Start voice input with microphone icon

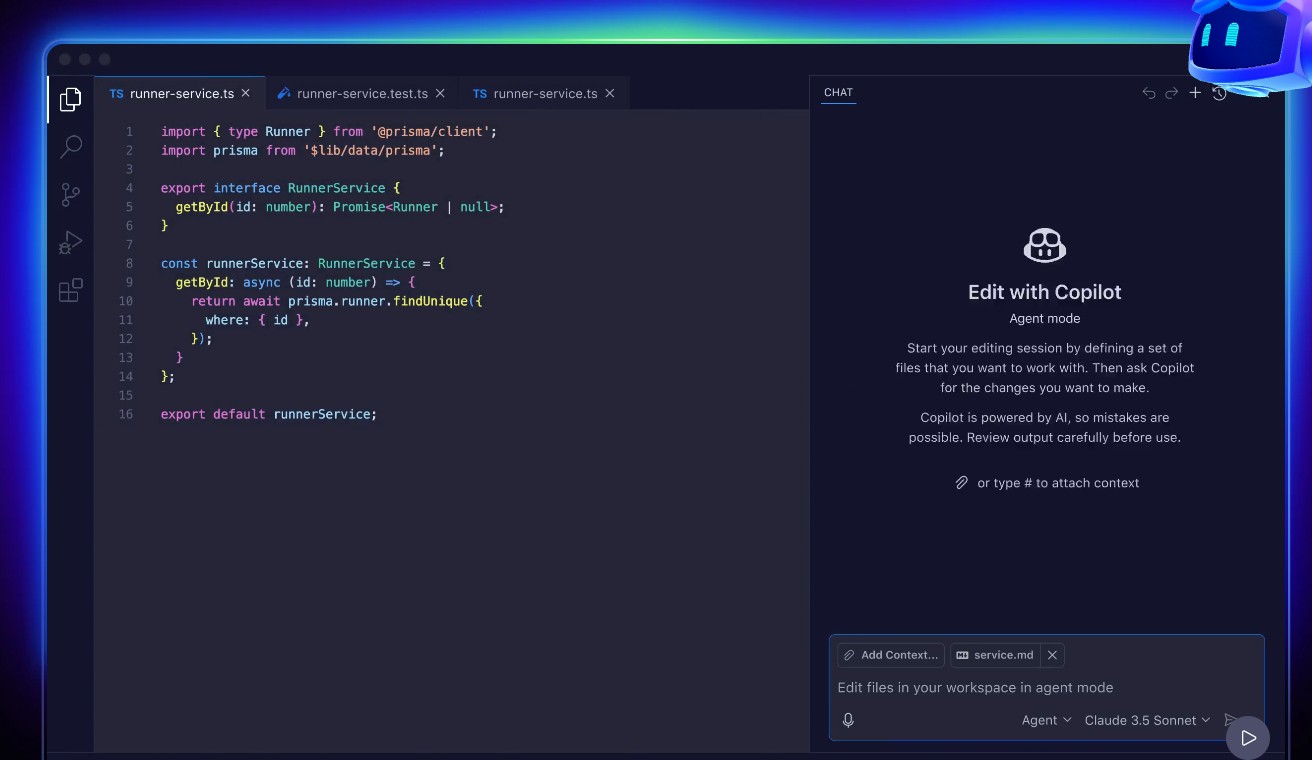coord(848,720)
